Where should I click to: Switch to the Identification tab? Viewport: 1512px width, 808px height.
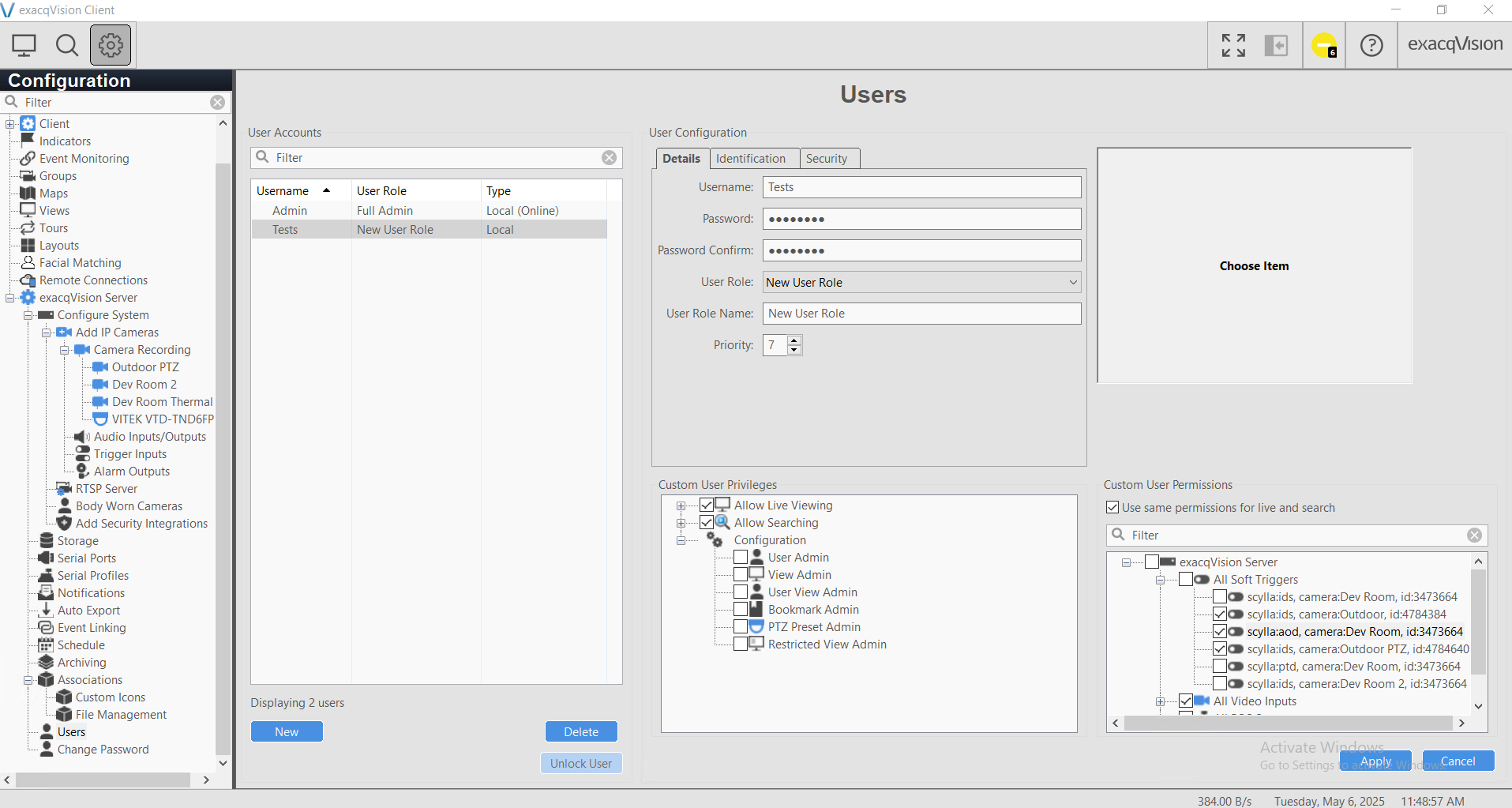(750, 159)
